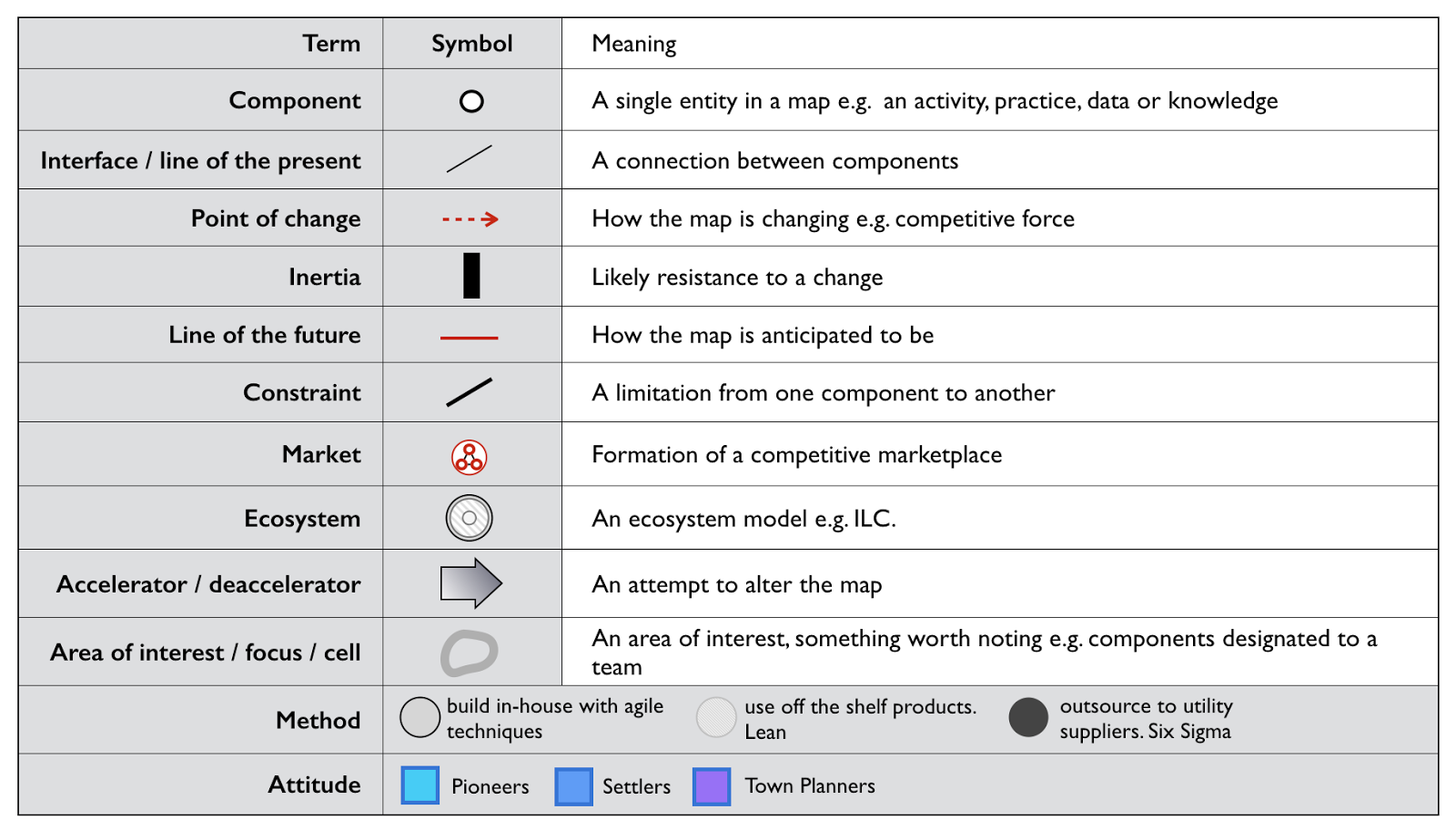The width and height of the screenshot is (1456, 830).
Task: Click the cyan Pioneers color square
Action: (x=420, y=785)
